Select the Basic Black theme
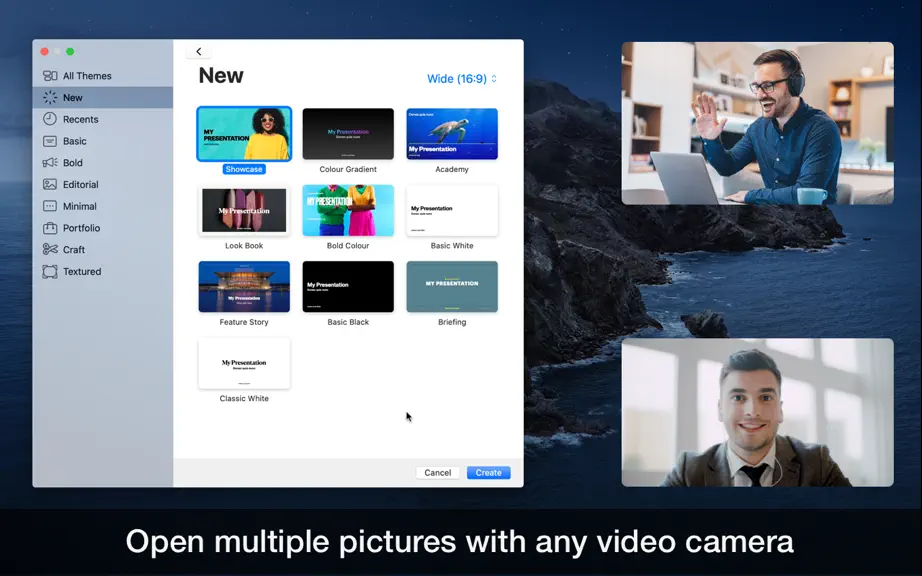Image resolution: width=922 pixels, height=576 pixels. pyautogui.click(x=348, y=287)
